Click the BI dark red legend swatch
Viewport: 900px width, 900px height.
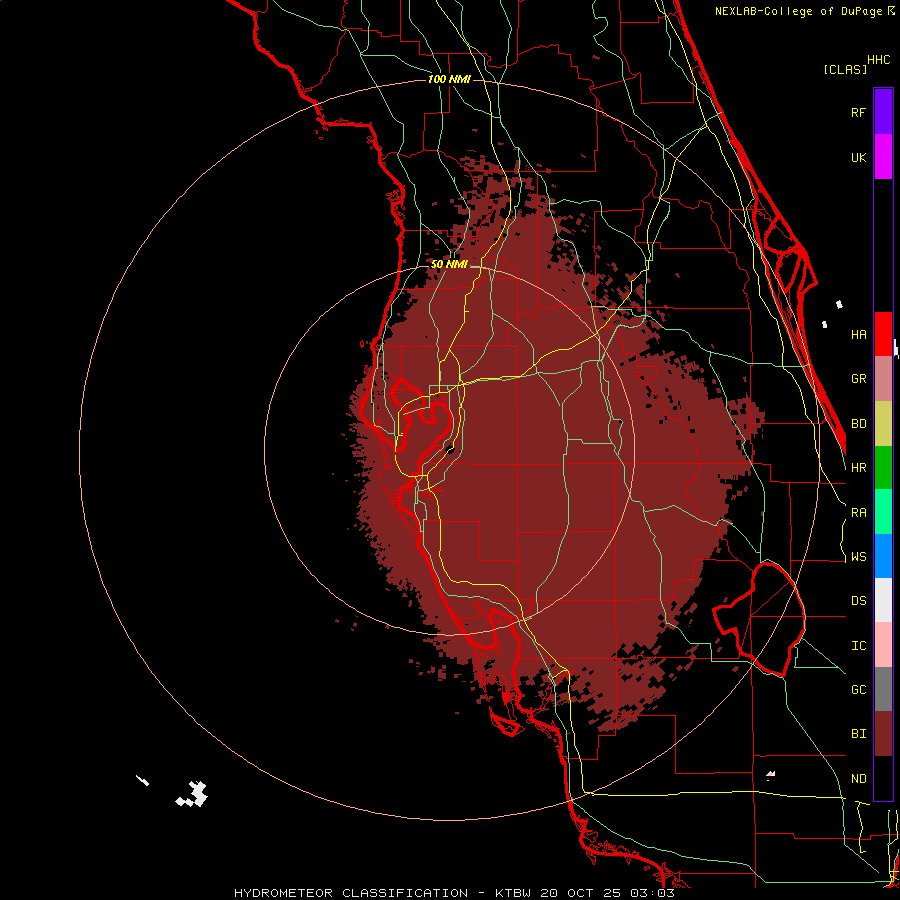coord(883,734)
